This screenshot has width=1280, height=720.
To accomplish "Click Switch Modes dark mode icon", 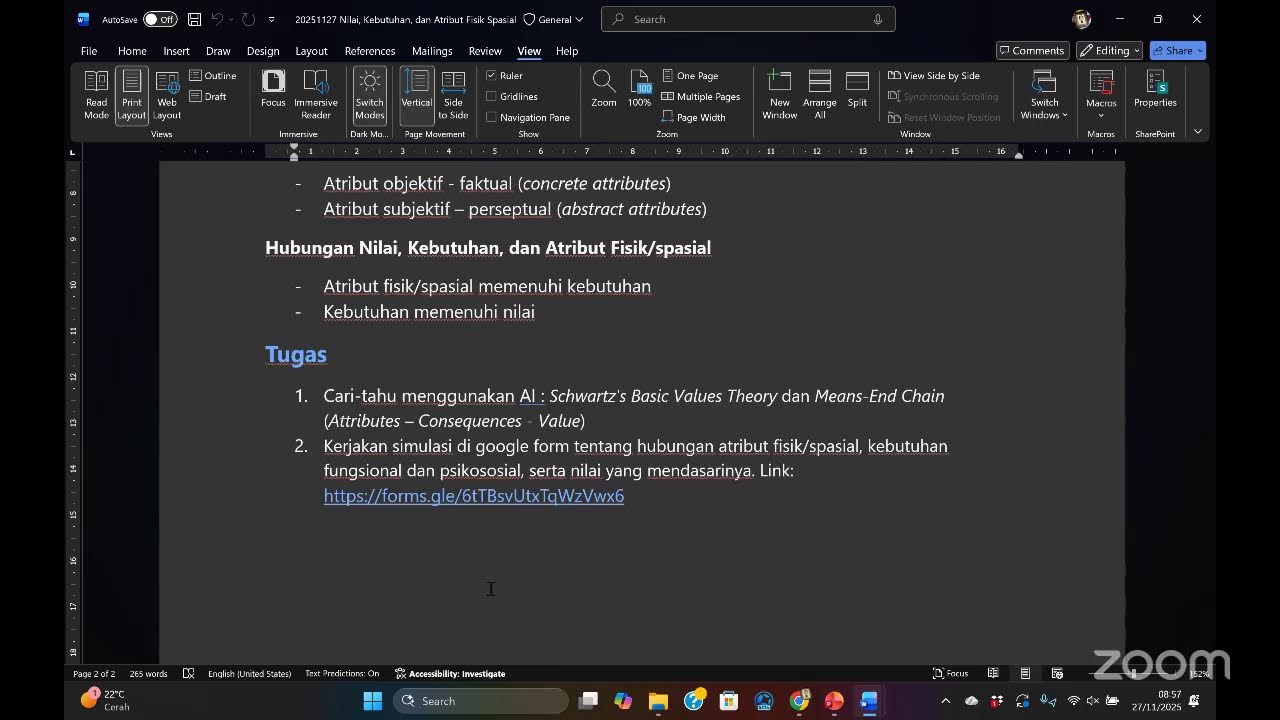I will (x=369, y=95).
